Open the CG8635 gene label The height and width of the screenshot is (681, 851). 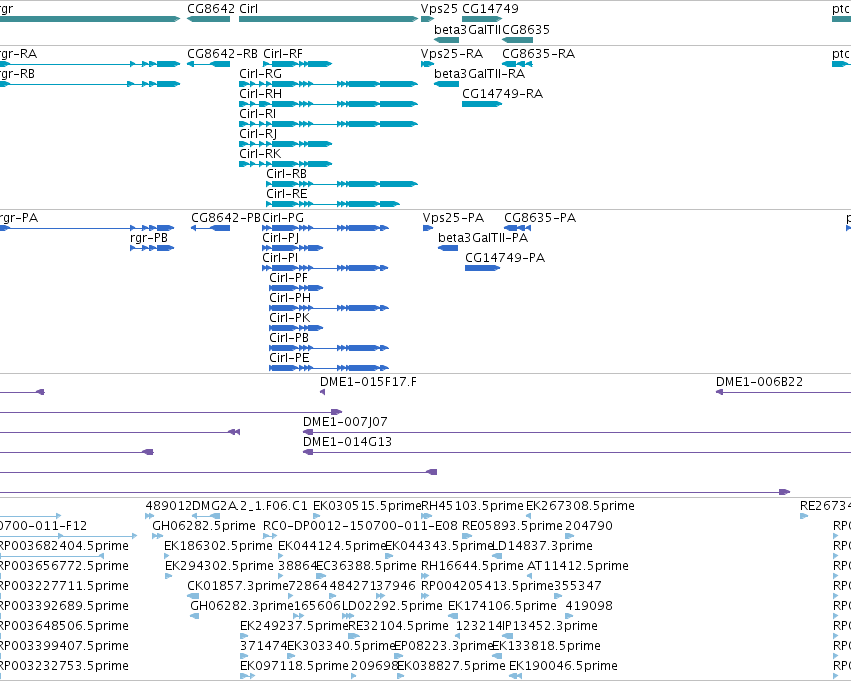526,29
